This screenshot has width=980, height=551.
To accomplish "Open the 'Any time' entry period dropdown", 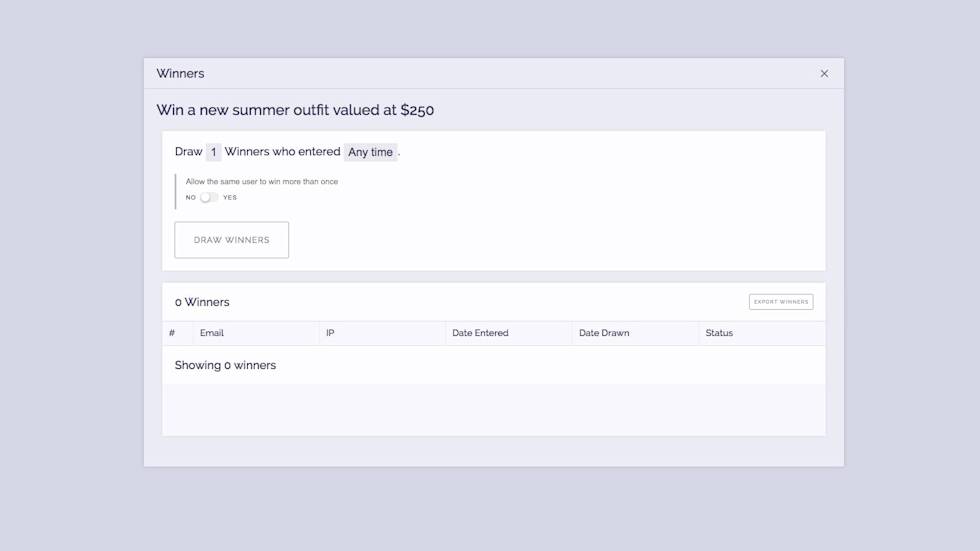I will pos(370,152).
